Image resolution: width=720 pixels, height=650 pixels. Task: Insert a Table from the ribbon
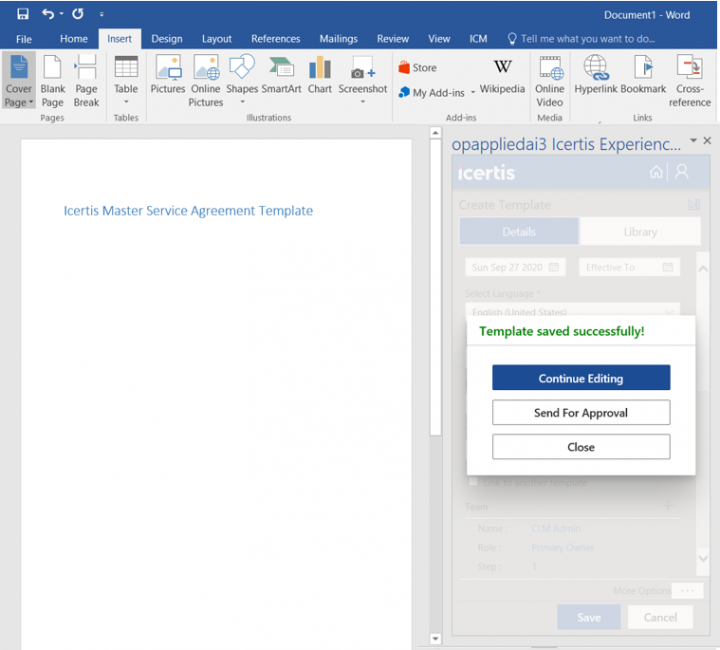pyautogui.click(x=126, y=78)
